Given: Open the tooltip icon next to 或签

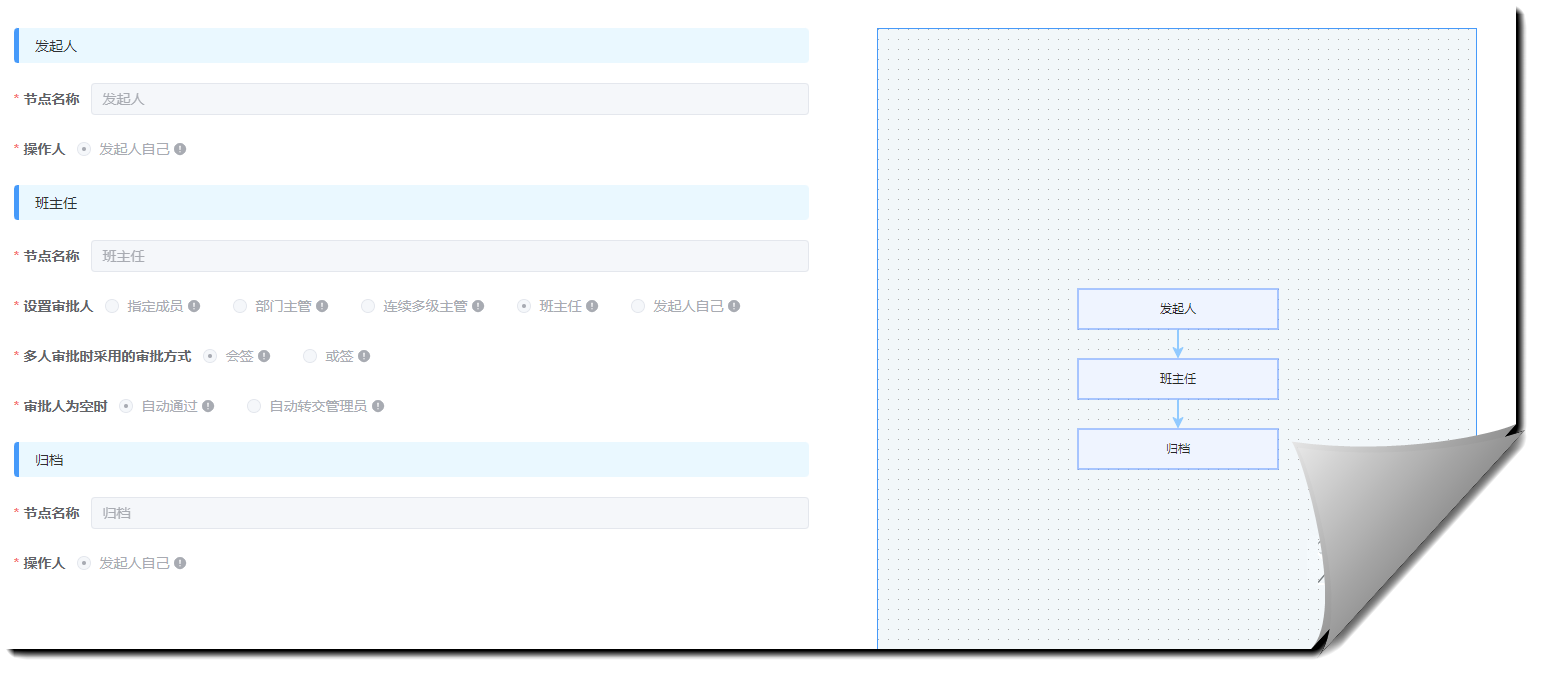Looking at the screenshot, I should 365,355.
